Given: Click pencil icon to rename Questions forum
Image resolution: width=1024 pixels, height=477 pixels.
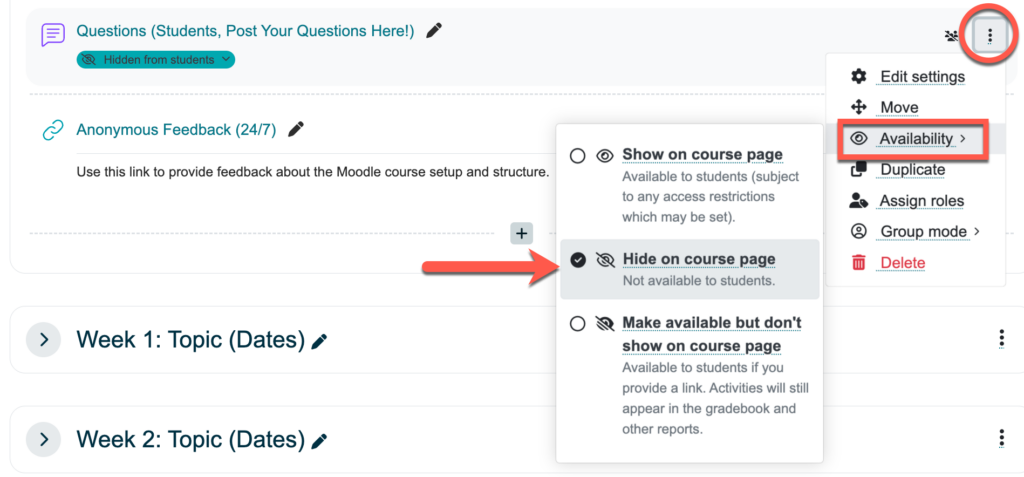Looking at the screenshot, I should pyautogui.click(x=433, y=31).
